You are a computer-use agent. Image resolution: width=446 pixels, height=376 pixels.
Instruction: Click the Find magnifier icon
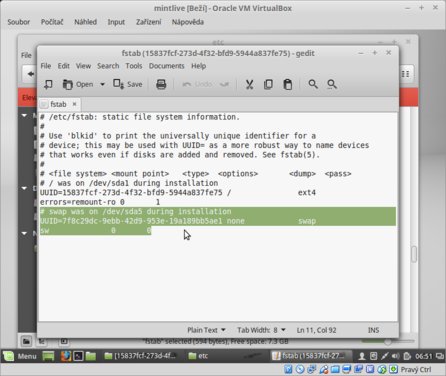[313, 84]
